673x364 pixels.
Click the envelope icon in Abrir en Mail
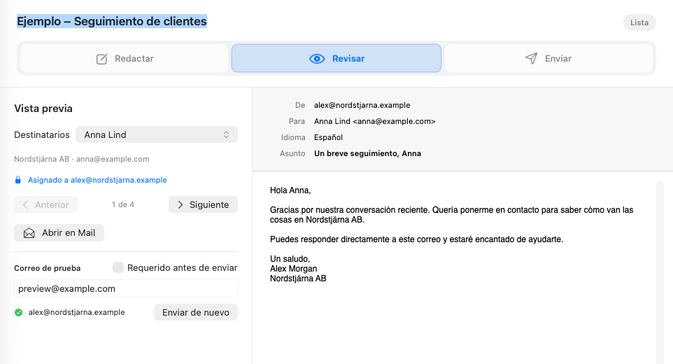coord(29,233)
